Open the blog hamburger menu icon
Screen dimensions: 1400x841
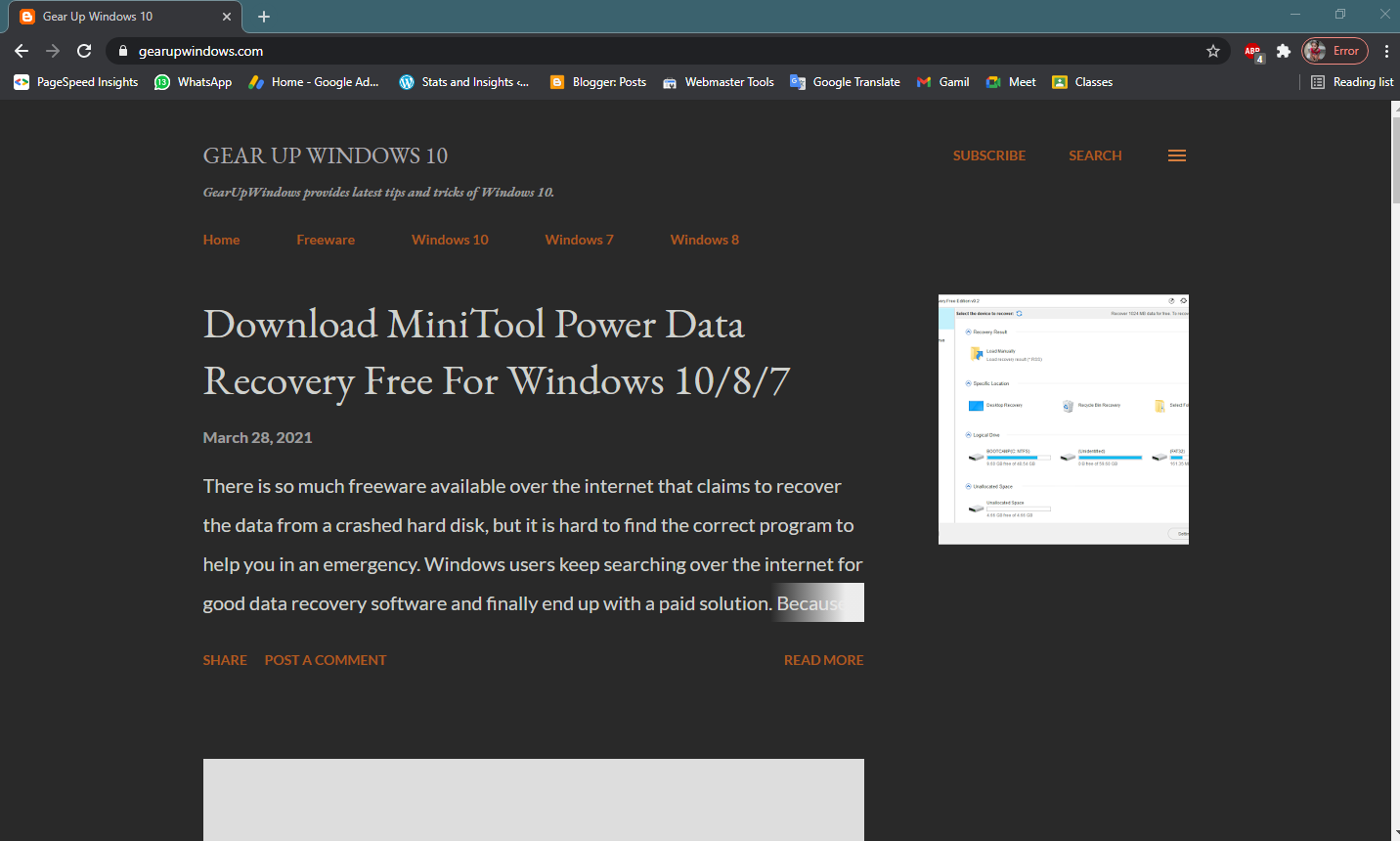1177,155
